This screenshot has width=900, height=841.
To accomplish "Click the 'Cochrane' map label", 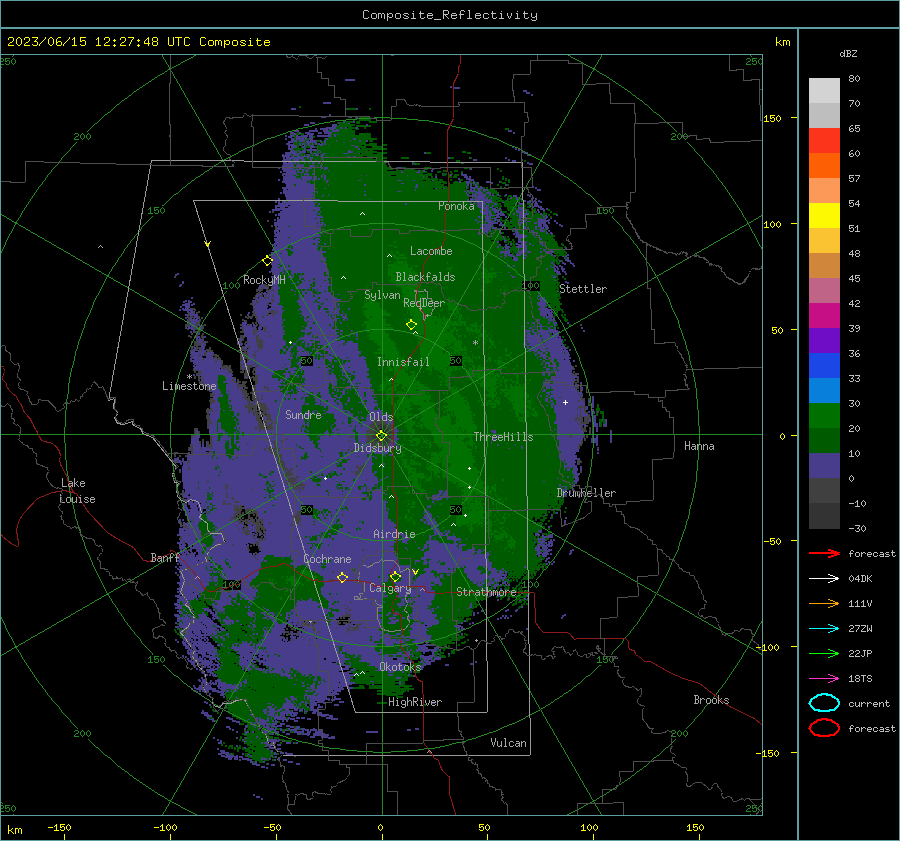I will (x=327, y=559).
